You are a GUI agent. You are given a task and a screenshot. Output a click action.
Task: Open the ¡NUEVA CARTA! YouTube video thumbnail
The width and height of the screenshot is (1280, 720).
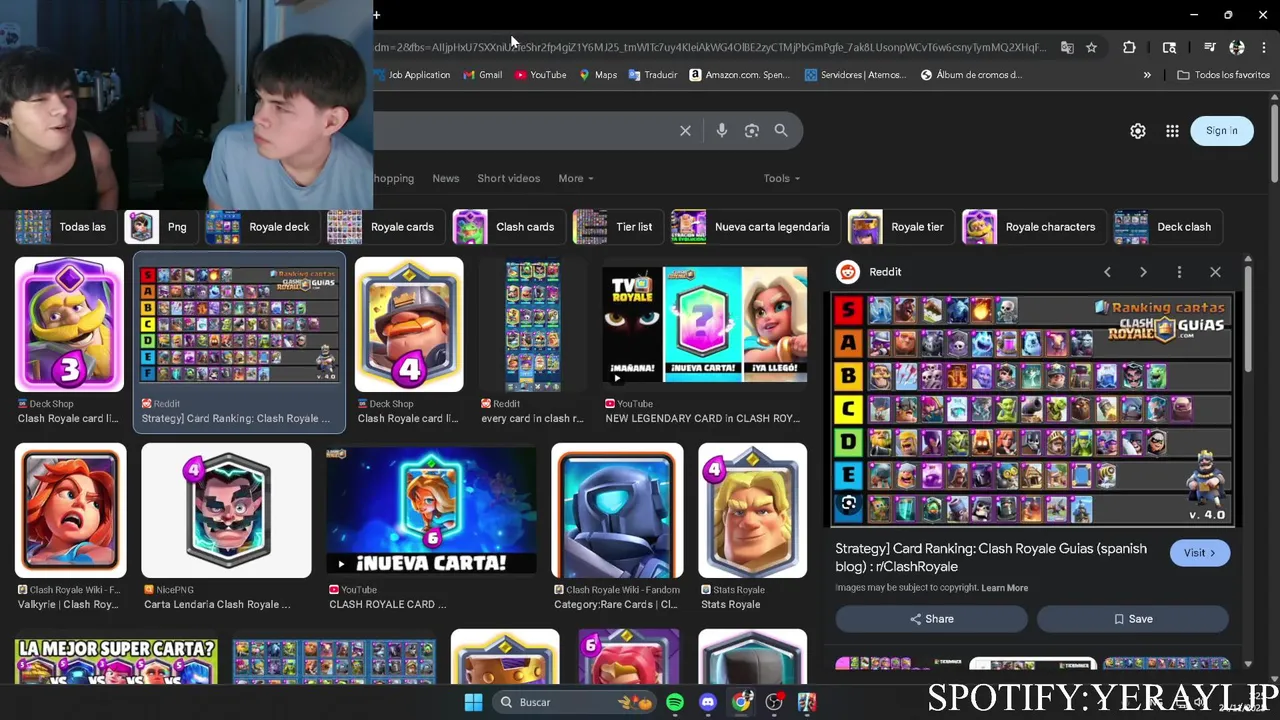[x=431, y=511]
